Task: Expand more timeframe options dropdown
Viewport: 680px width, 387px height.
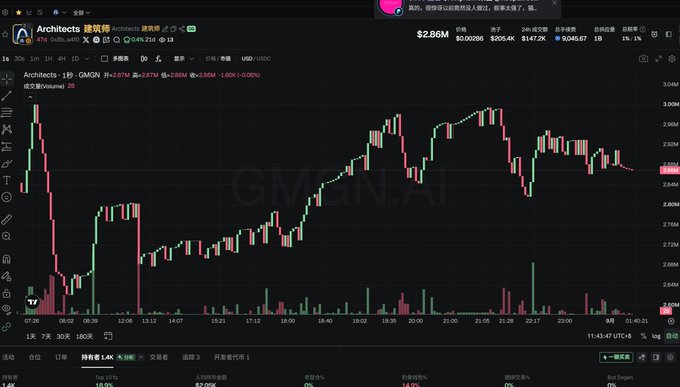Action: pyautogui.click(x=87, y=59)
